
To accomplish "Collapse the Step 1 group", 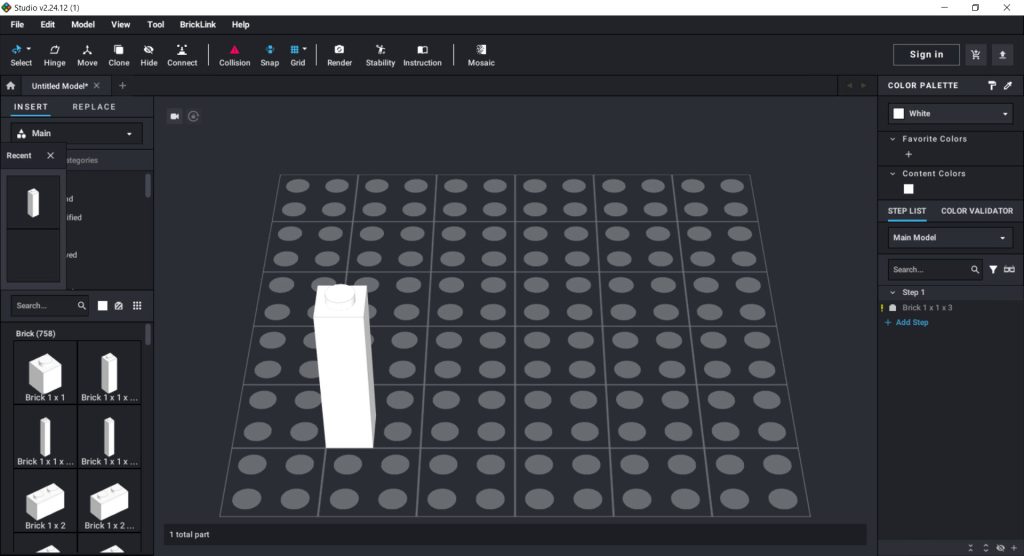I will (x=893, y=292).
